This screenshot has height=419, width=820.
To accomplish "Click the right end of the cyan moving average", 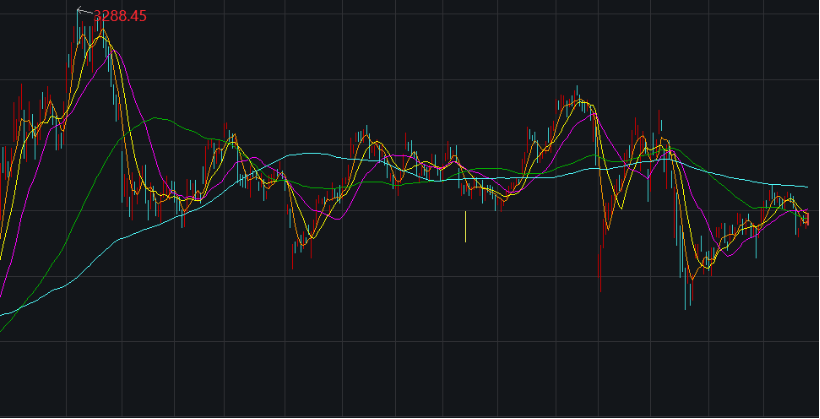I will 805,187.
